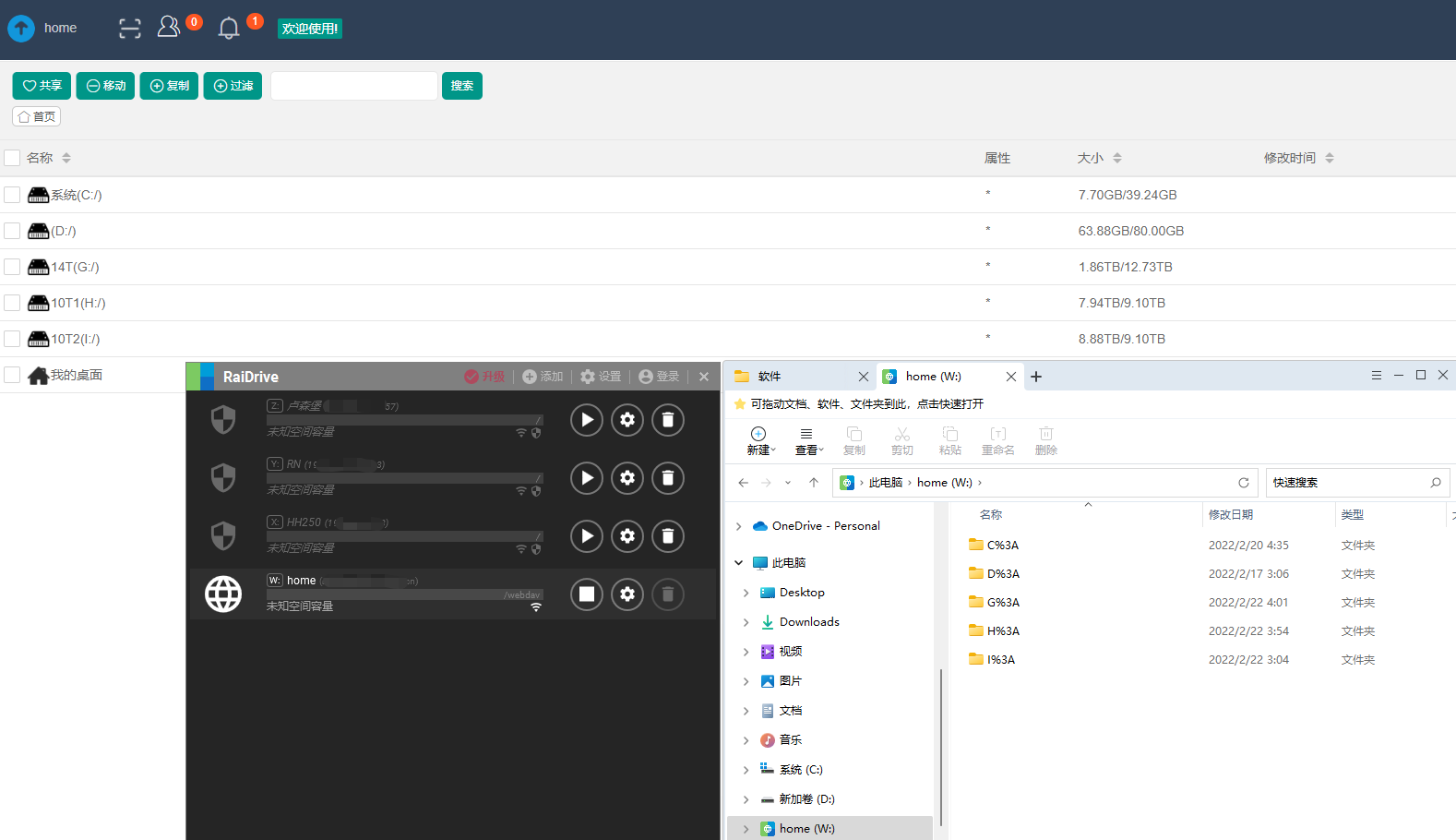Click the 搜索 button
This screenshot has height=840, width=1456.
[461, 86]
